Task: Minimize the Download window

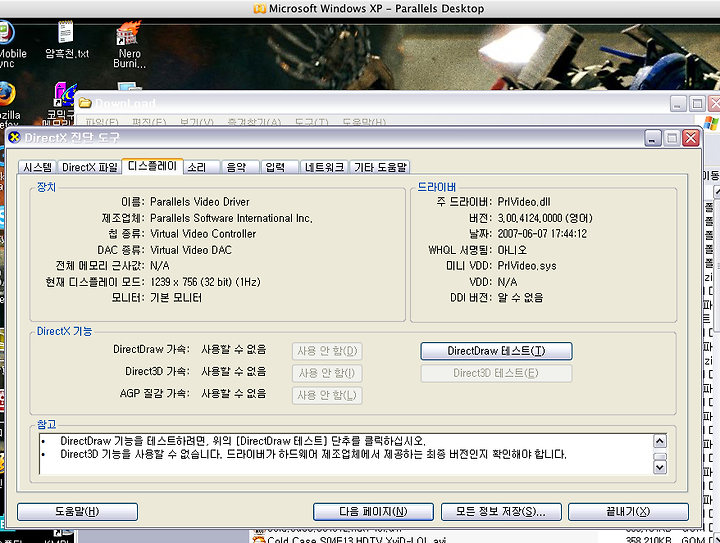Action: [x=678, y=104]
